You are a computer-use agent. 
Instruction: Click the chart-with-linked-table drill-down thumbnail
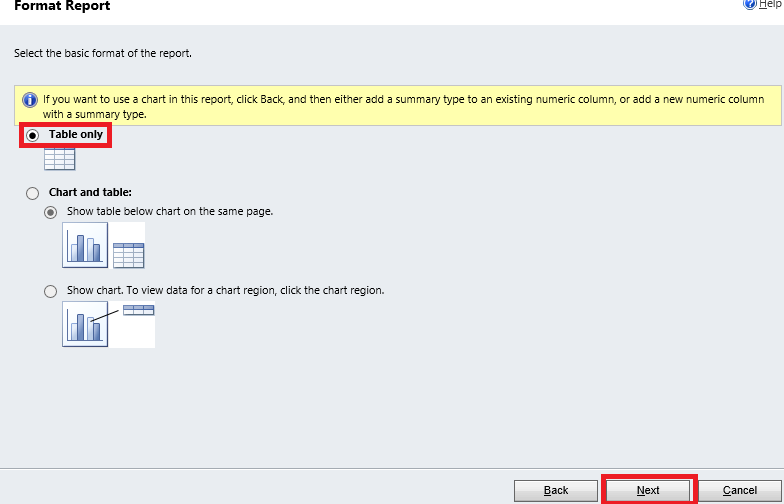108,324
